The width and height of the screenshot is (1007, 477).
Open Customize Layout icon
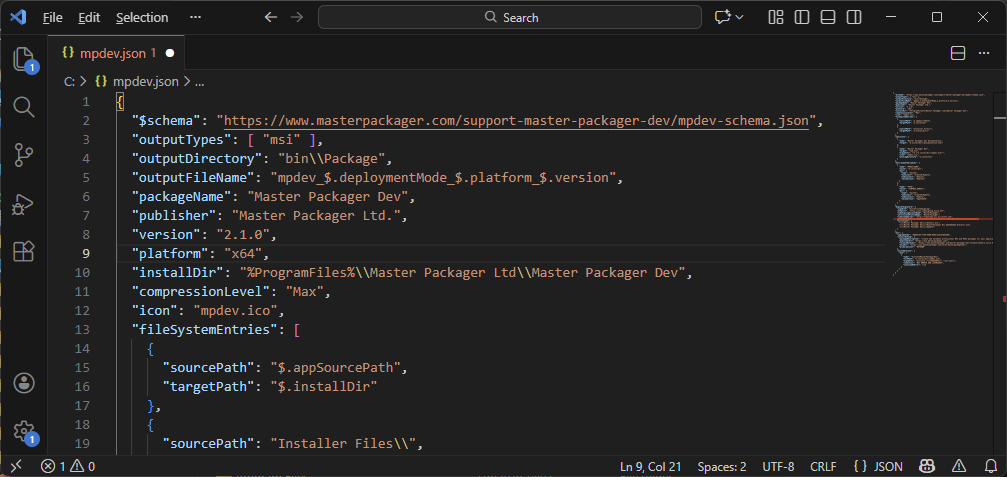776,17
